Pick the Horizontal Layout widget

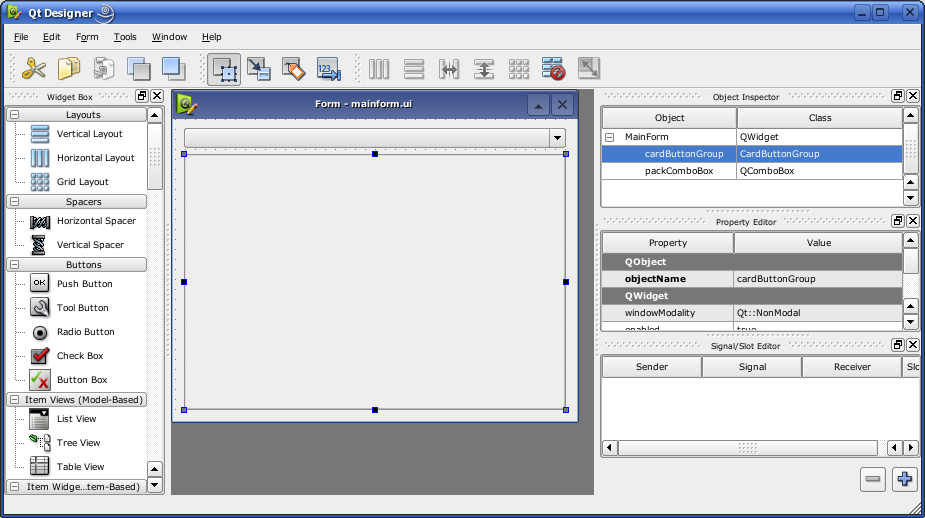pyautogui.click(x=83, y=158)
